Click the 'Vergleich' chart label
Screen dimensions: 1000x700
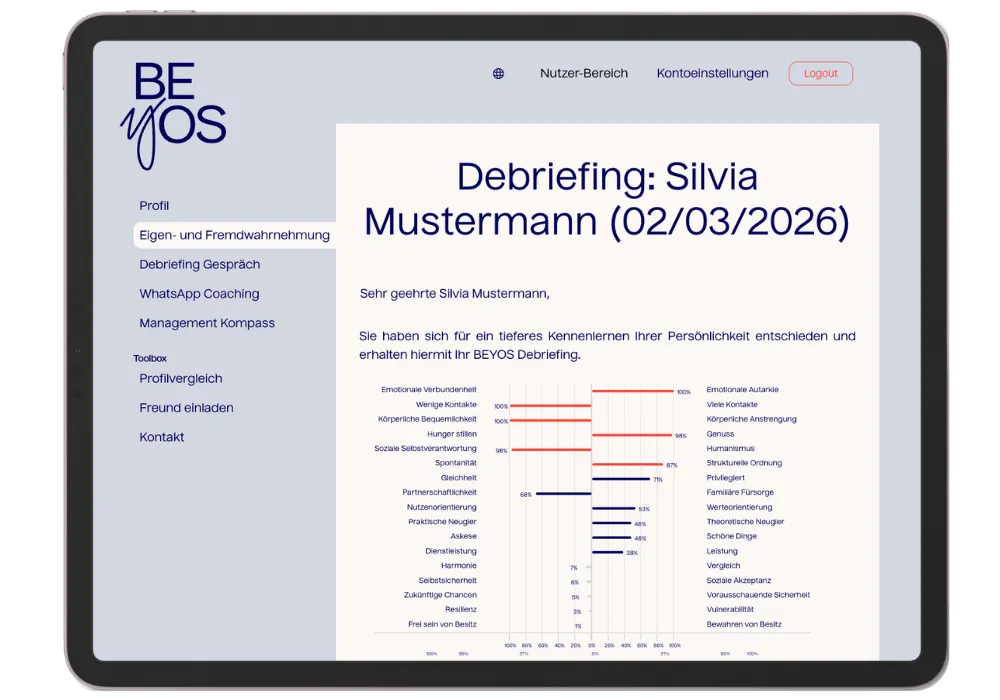723,565
